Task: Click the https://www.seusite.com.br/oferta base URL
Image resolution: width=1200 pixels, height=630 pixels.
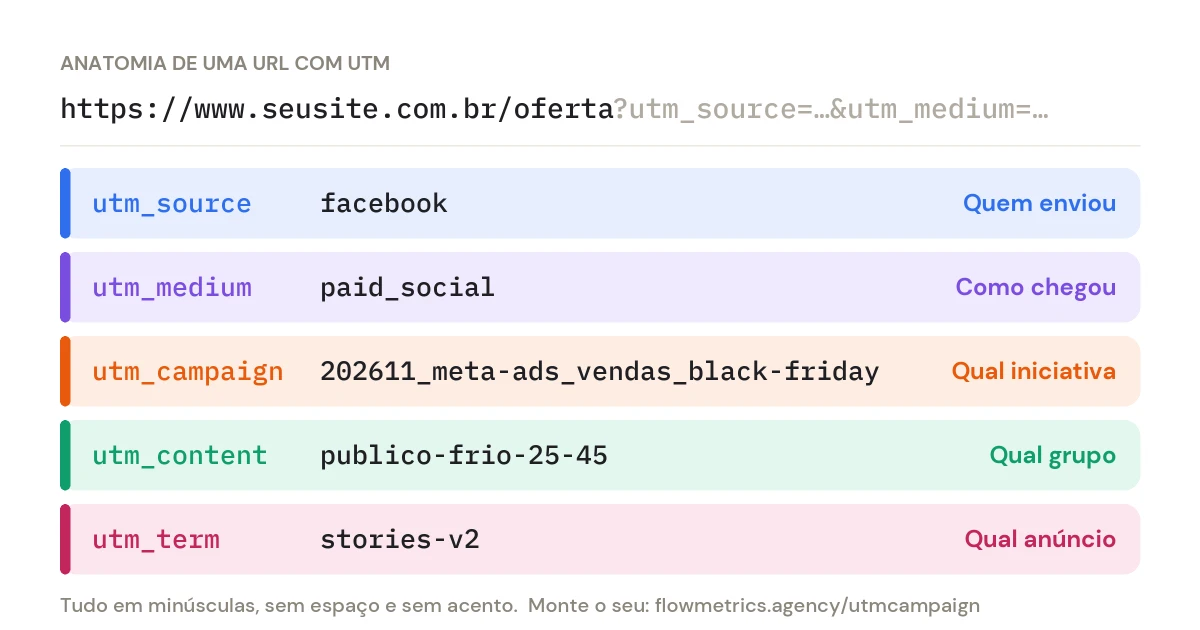Action: pos(337,108)
